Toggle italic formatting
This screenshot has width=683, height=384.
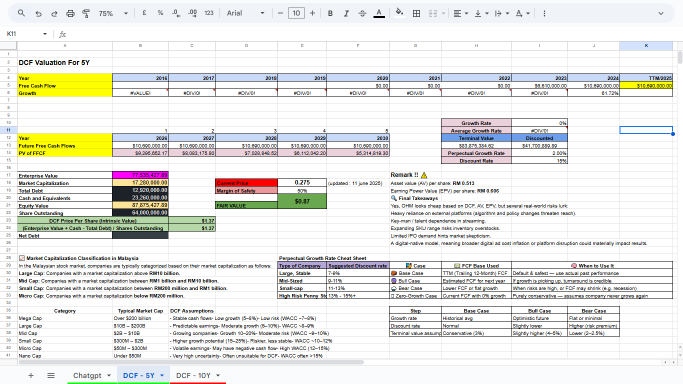click(x=346, y=13)
